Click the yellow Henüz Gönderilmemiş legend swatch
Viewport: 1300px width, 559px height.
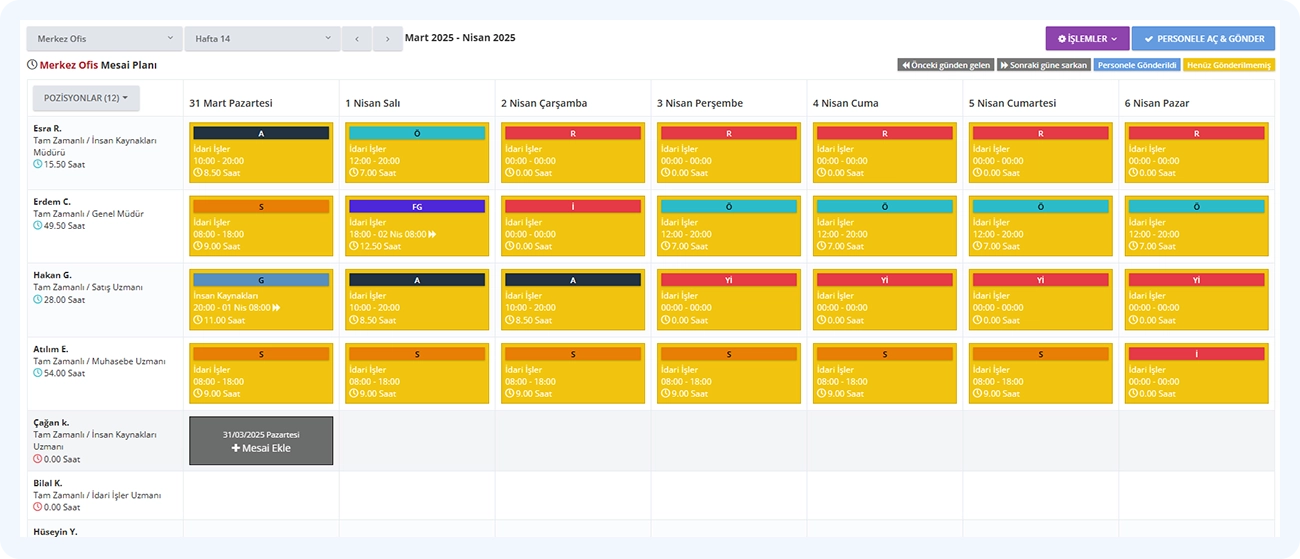(x=1229, y=65)
